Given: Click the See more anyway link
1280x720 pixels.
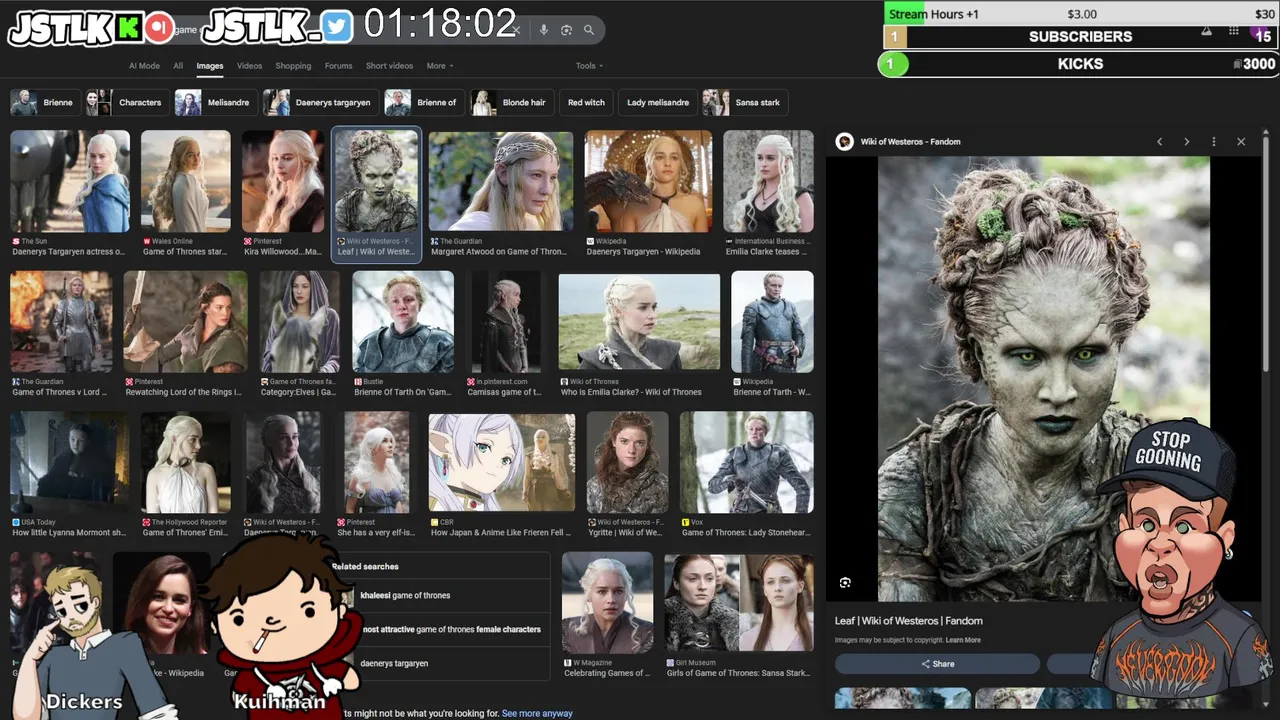Looking at the screenshot, I should (x=537, y=714).
